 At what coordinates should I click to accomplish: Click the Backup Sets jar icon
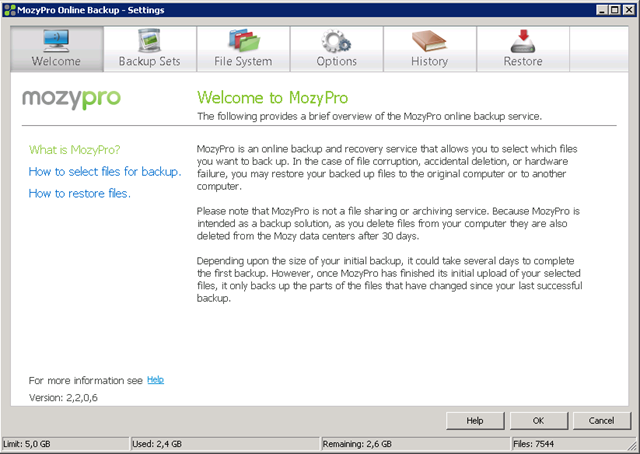point(149,40)
